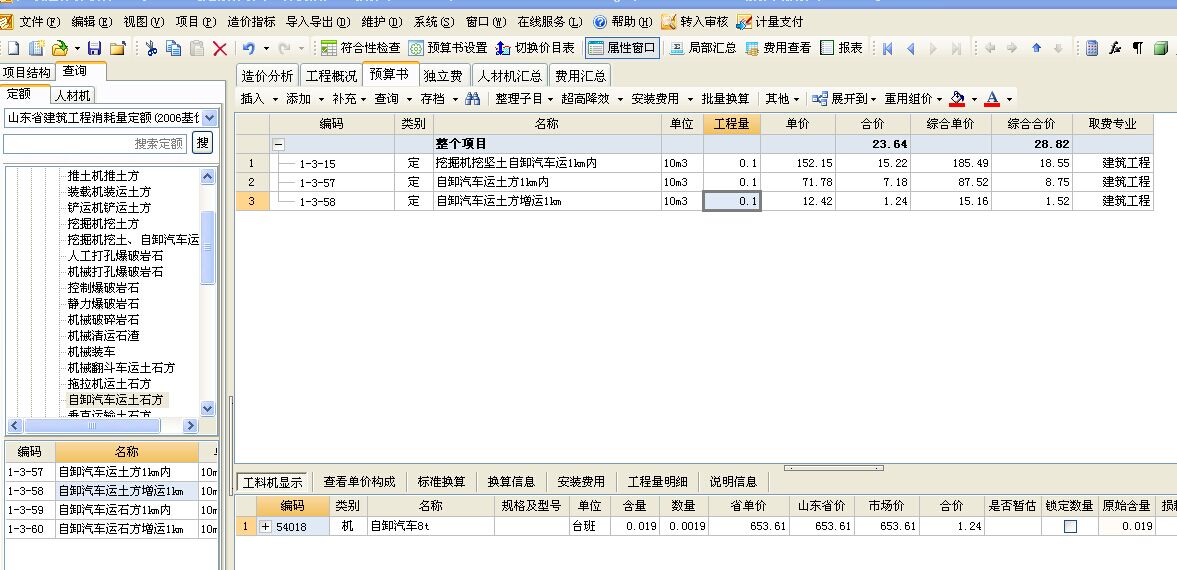The image size is (1177, 570).
Task: Open 预算书设置 settings
Action: 448,48
